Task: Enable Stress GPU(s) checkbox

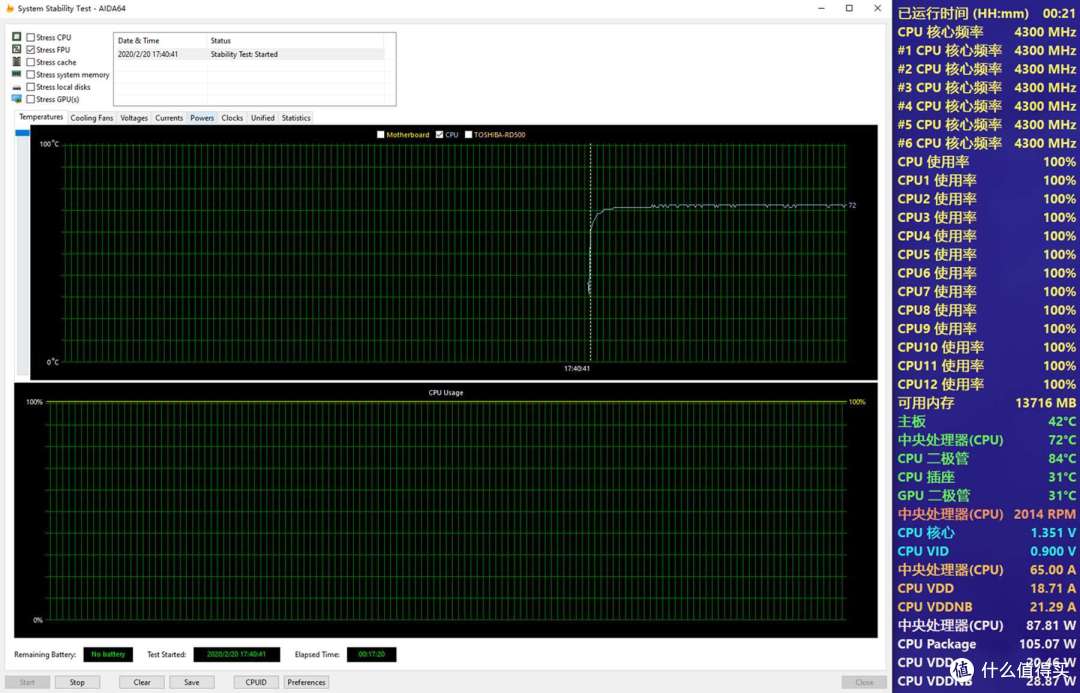Action: 30,99
